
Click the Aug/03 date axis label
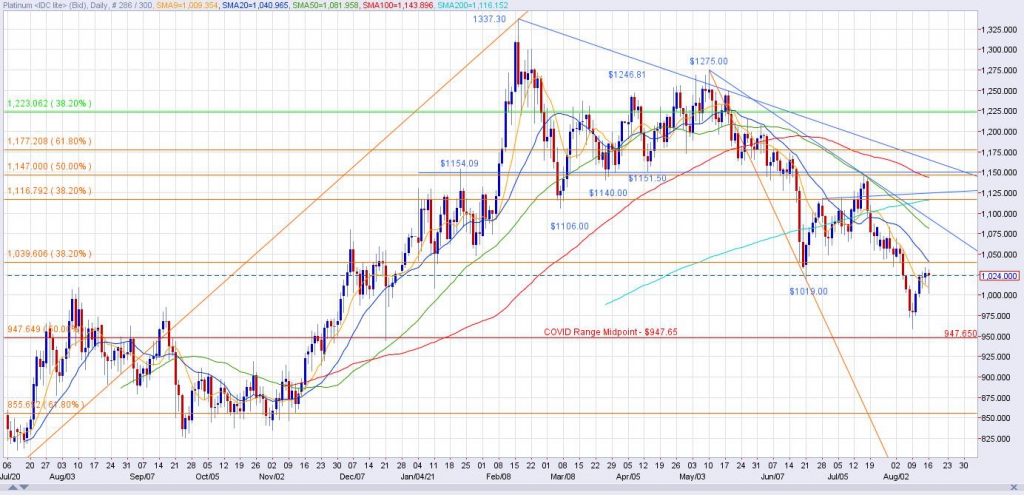click(62, 477)
